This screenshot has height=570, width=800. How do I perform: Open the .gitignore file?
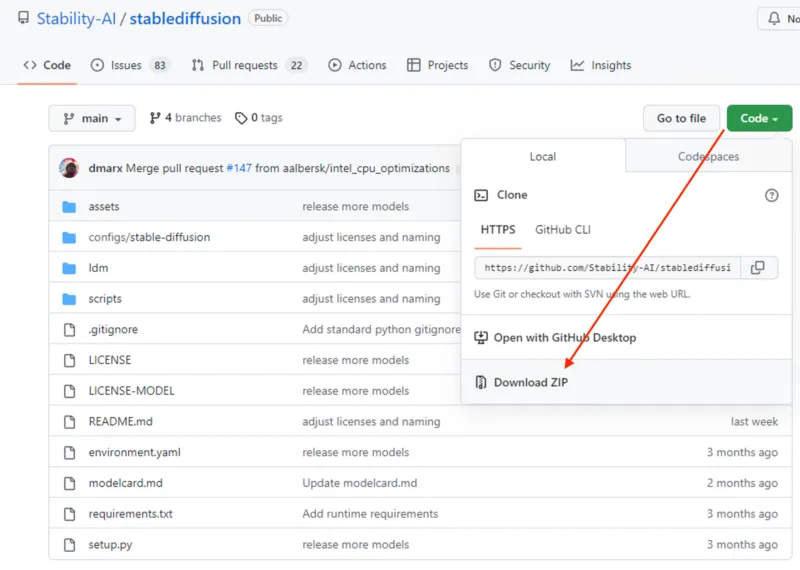pos(113,329)
